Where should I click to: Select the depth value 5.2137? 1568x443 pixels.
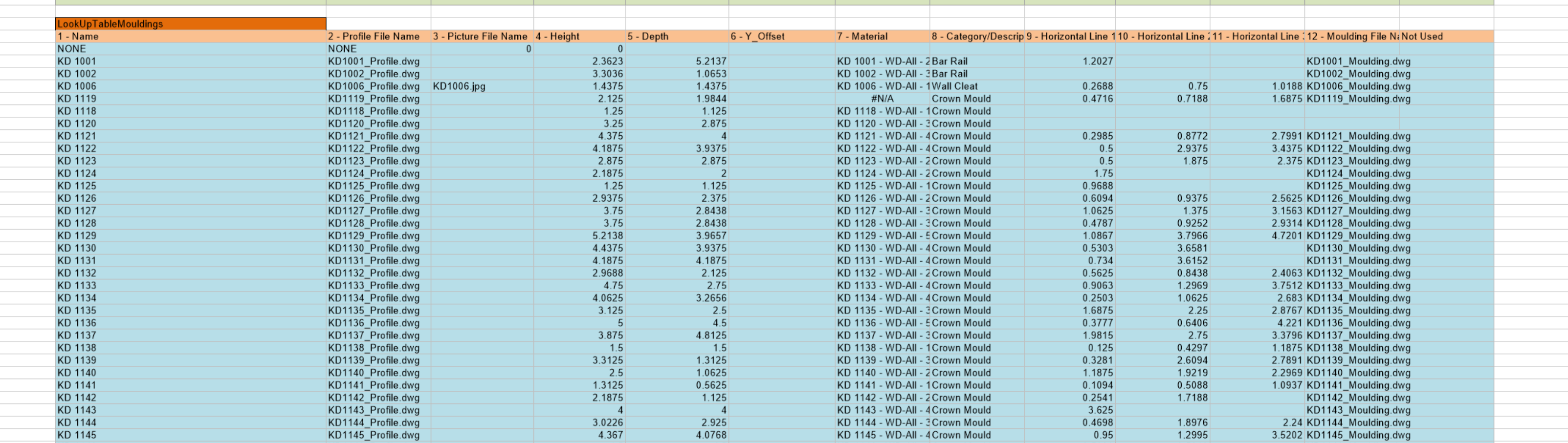click(677, 62)
